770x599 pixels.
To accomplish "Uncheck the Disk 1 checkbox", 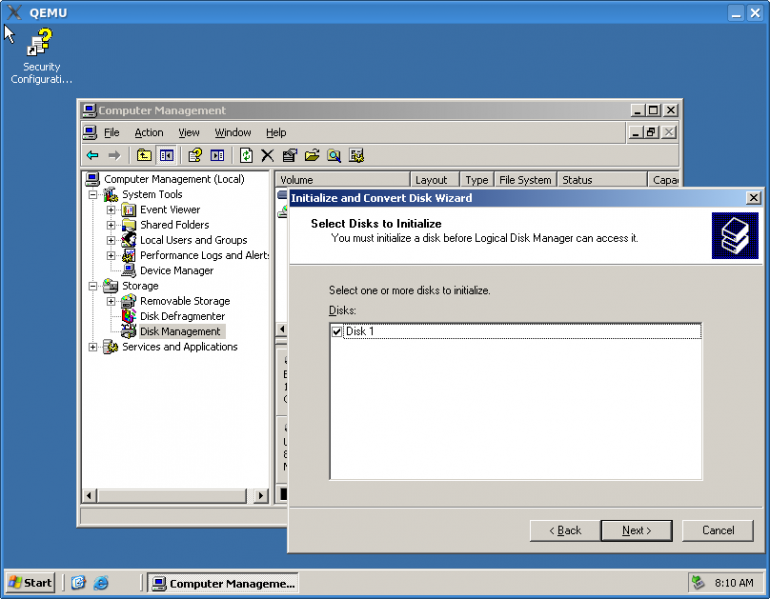I will point(337,331).
